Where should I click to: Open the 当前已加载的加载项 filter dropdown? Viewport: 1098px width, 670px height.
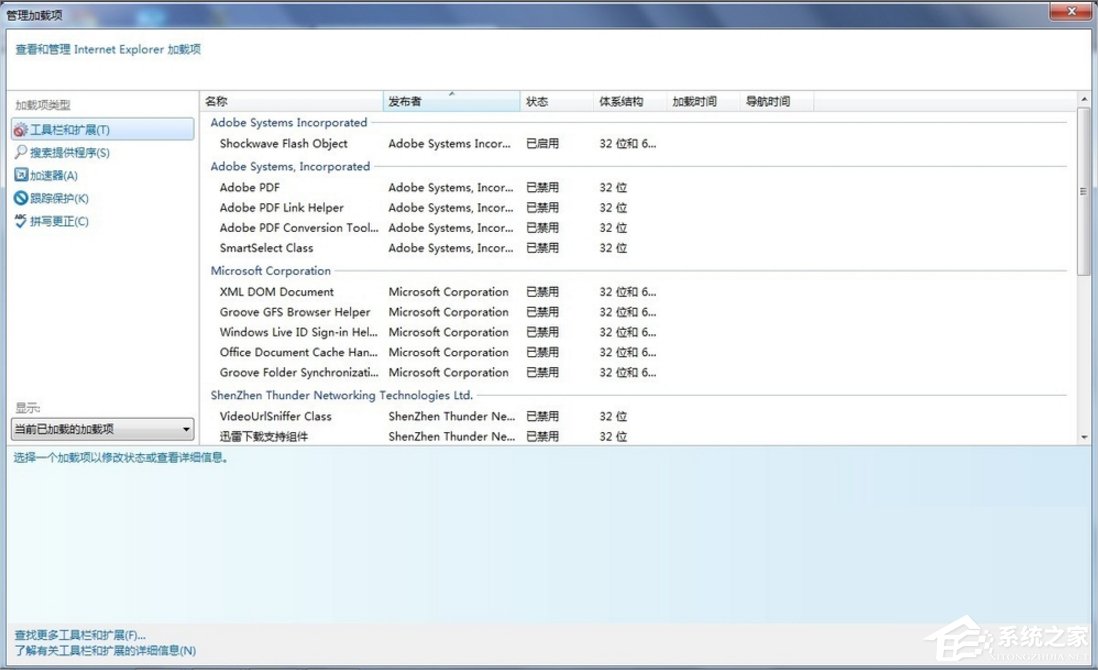[x=184, y=428]
